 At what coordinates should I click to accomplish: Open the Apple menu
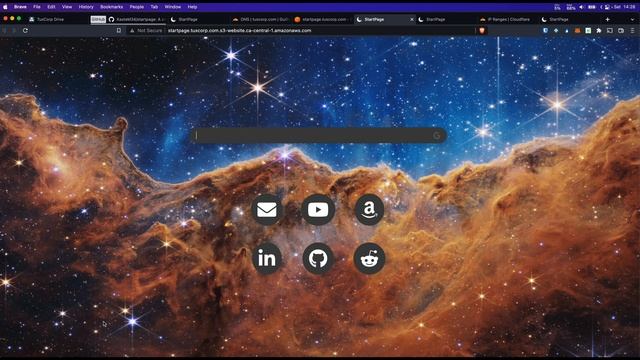5,7
